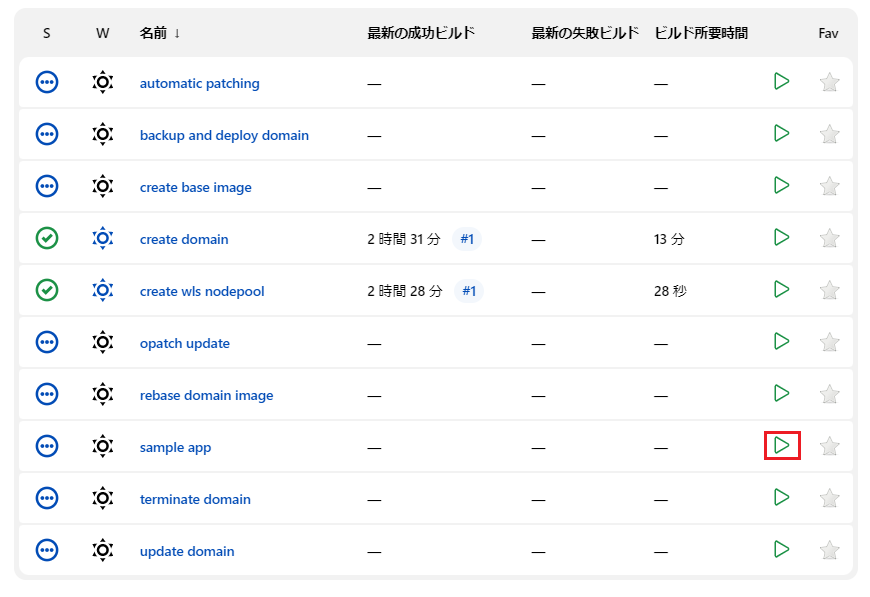Run the update domain pipeline
The image size is (870, 597).
click(x=781, y=549)
